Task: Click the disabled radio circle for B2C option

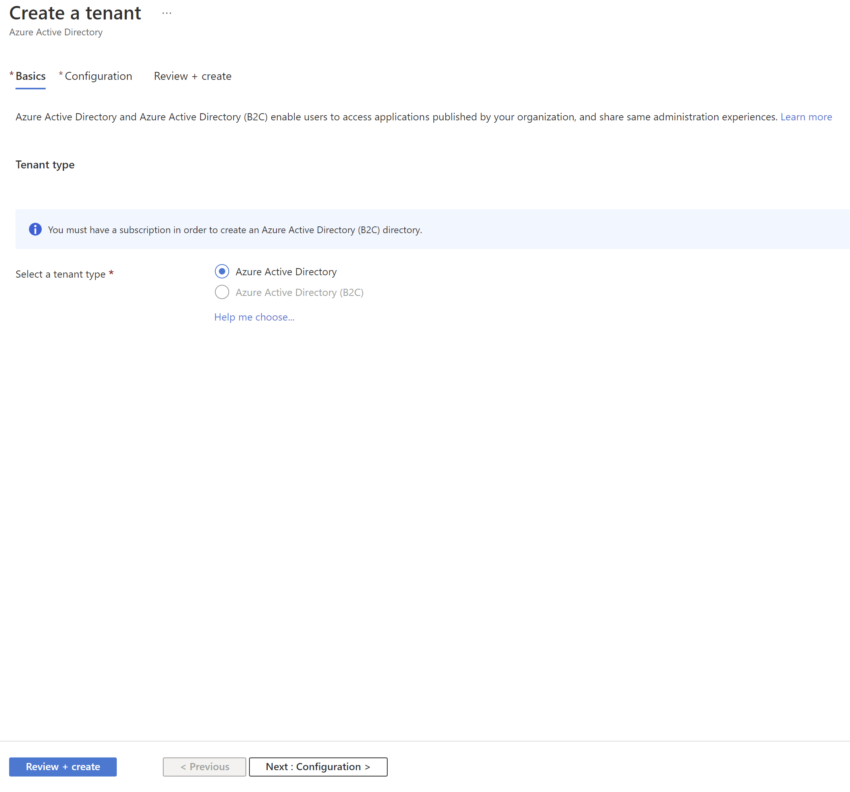Action: (x=221, y=292)
